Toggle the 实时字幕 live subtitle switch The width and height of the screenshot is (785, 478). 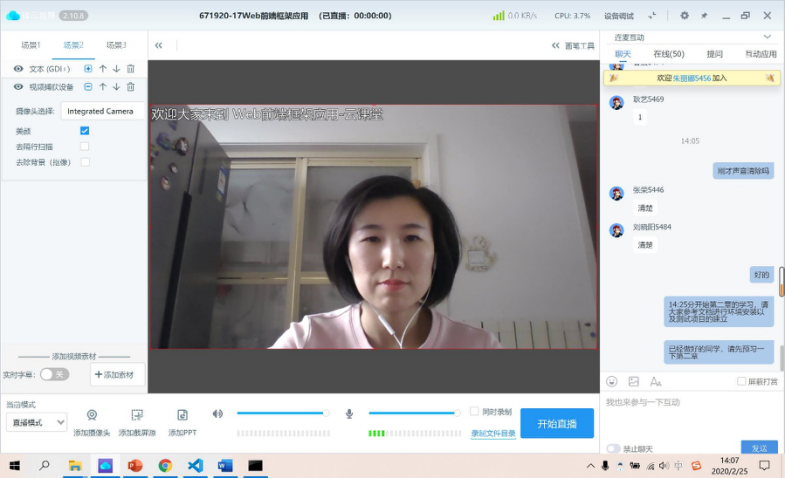point(54,374)
